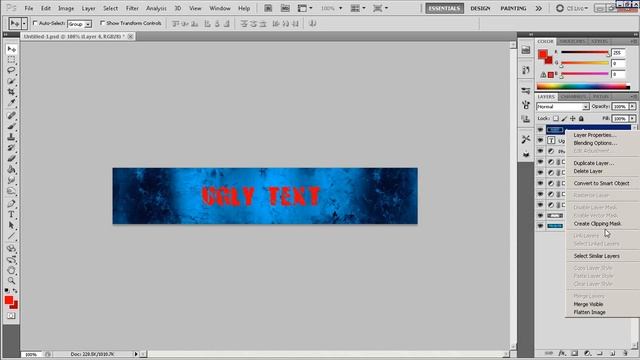Select the Eyedropper tool

[11, 102]
